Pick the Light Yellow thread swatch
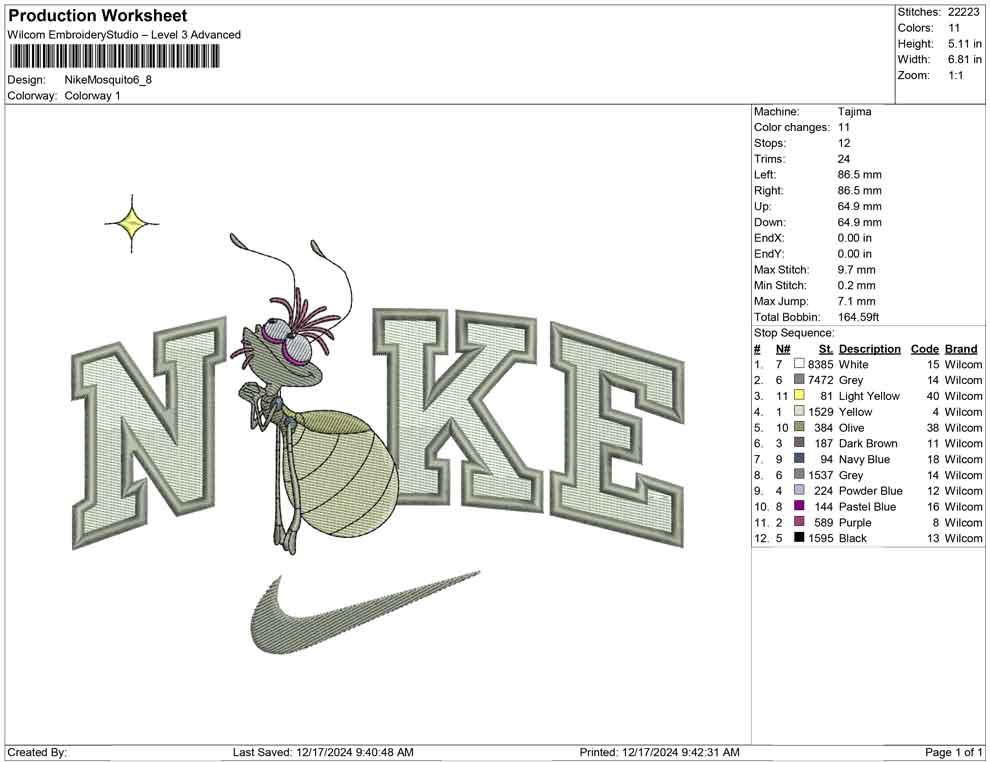The width and height of the screenshot is (990, 762). [799, 395]
